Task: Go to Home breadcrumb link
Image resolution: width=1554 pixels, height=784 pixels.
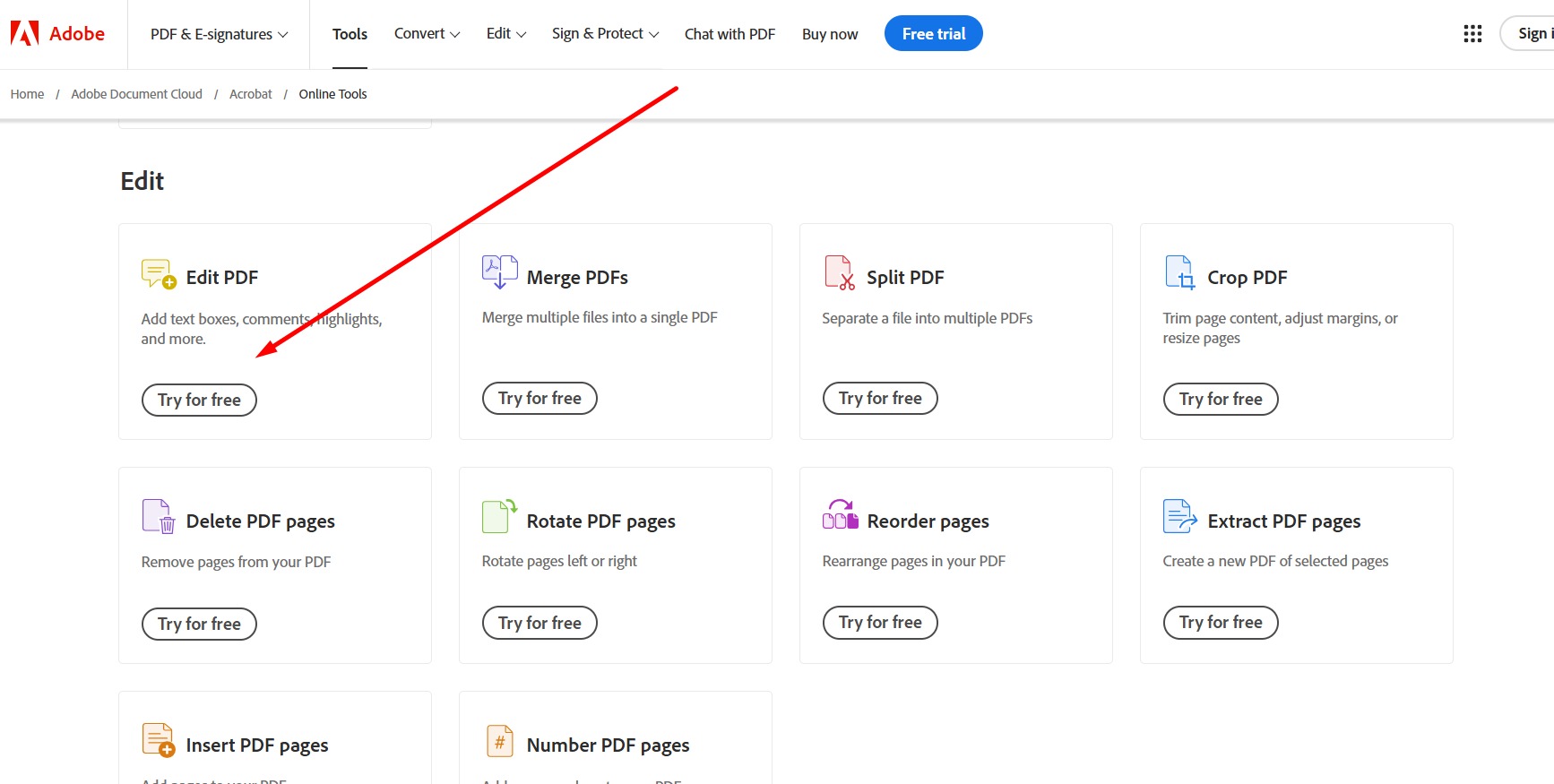Action: tap(27, 94)
